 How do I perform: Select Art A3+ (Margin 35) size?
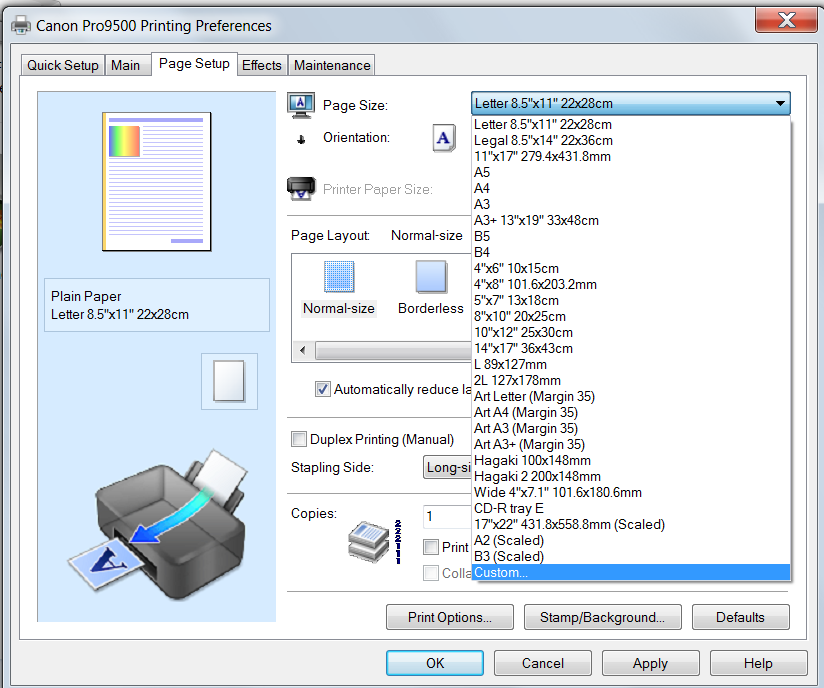click(x=631, y=445)
